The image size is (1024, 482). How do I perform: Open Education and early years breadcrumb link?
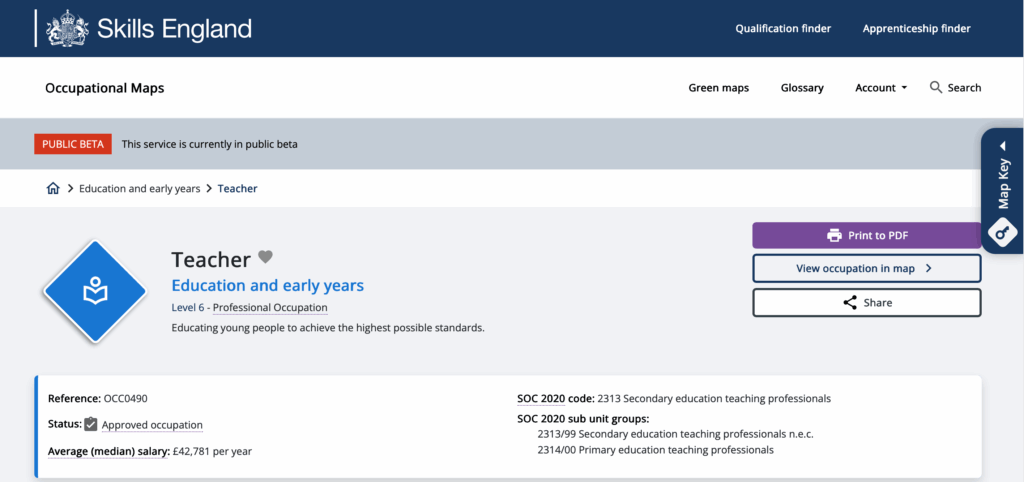click(140, 189)
